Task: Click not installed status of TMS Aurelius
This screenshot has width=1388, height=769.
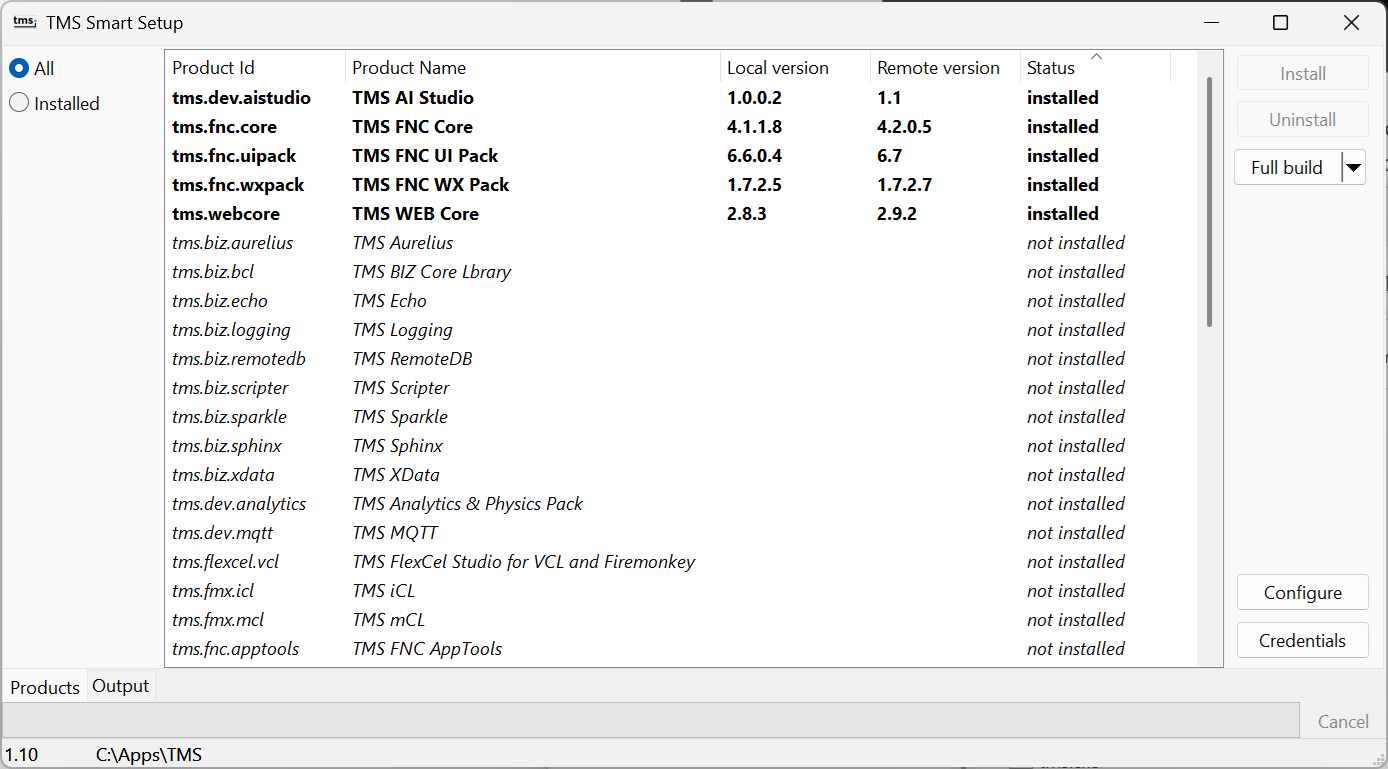Action: pyautogui.click(x=1076, y=243)
